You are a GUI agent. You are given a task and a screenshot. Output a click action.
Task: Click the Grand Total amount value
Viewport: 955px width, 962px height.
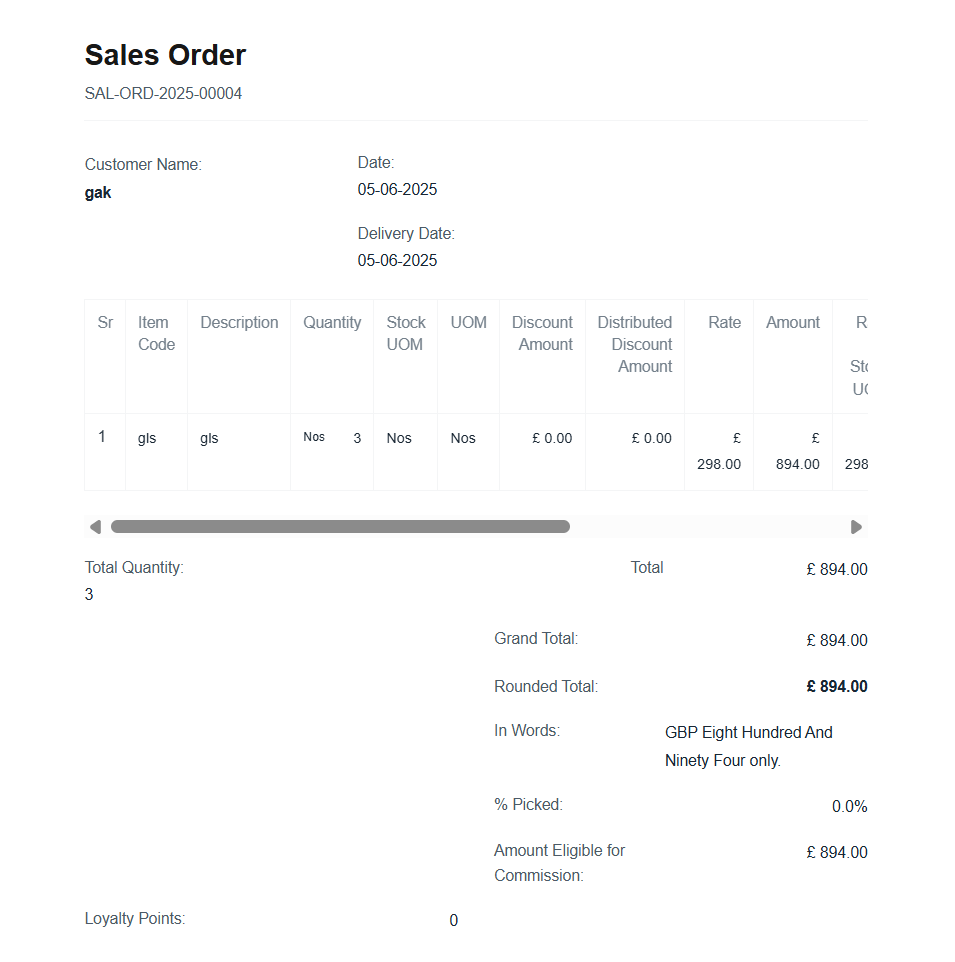tap(836, 641)
